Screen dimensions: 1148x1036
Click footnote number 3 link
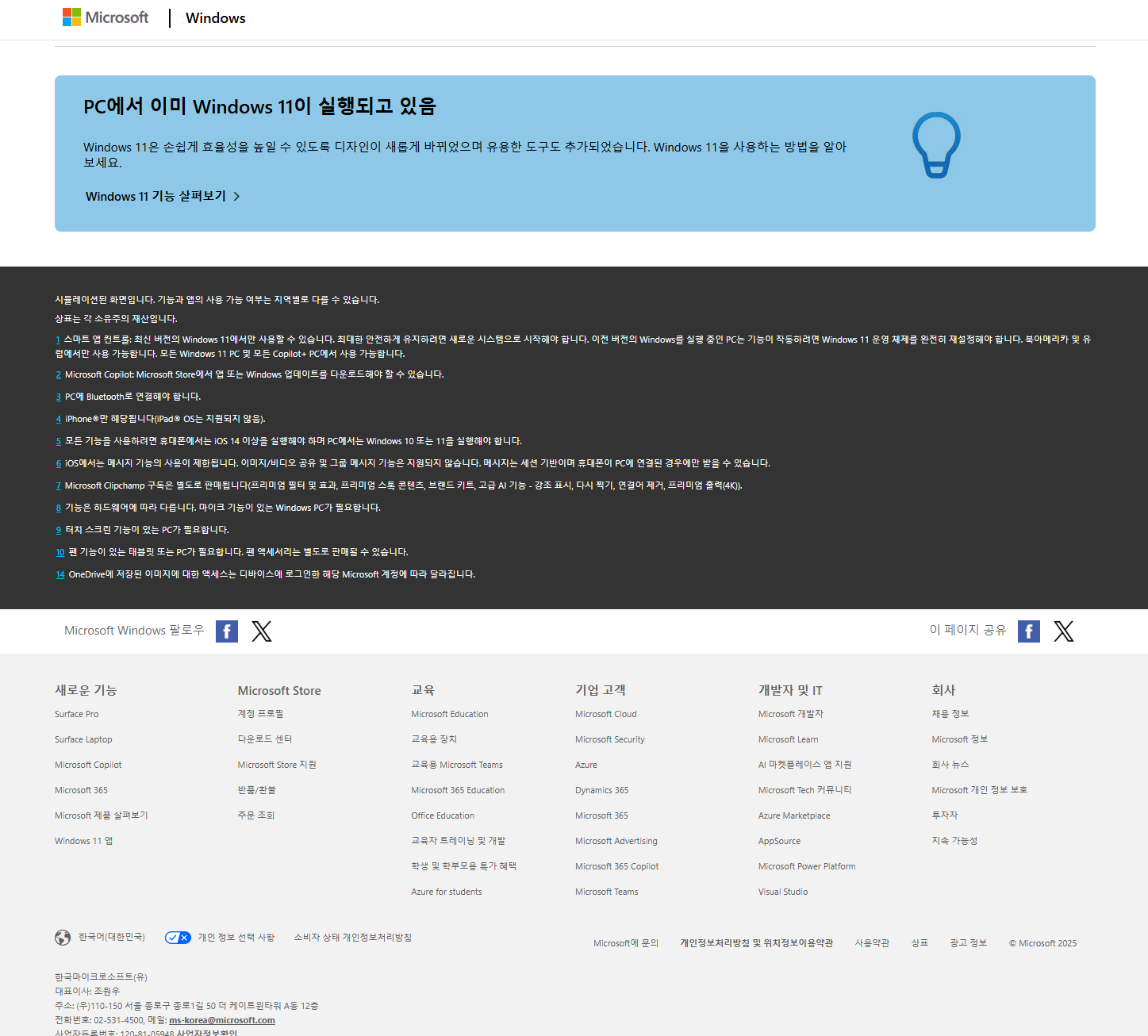tap(58, 397)
